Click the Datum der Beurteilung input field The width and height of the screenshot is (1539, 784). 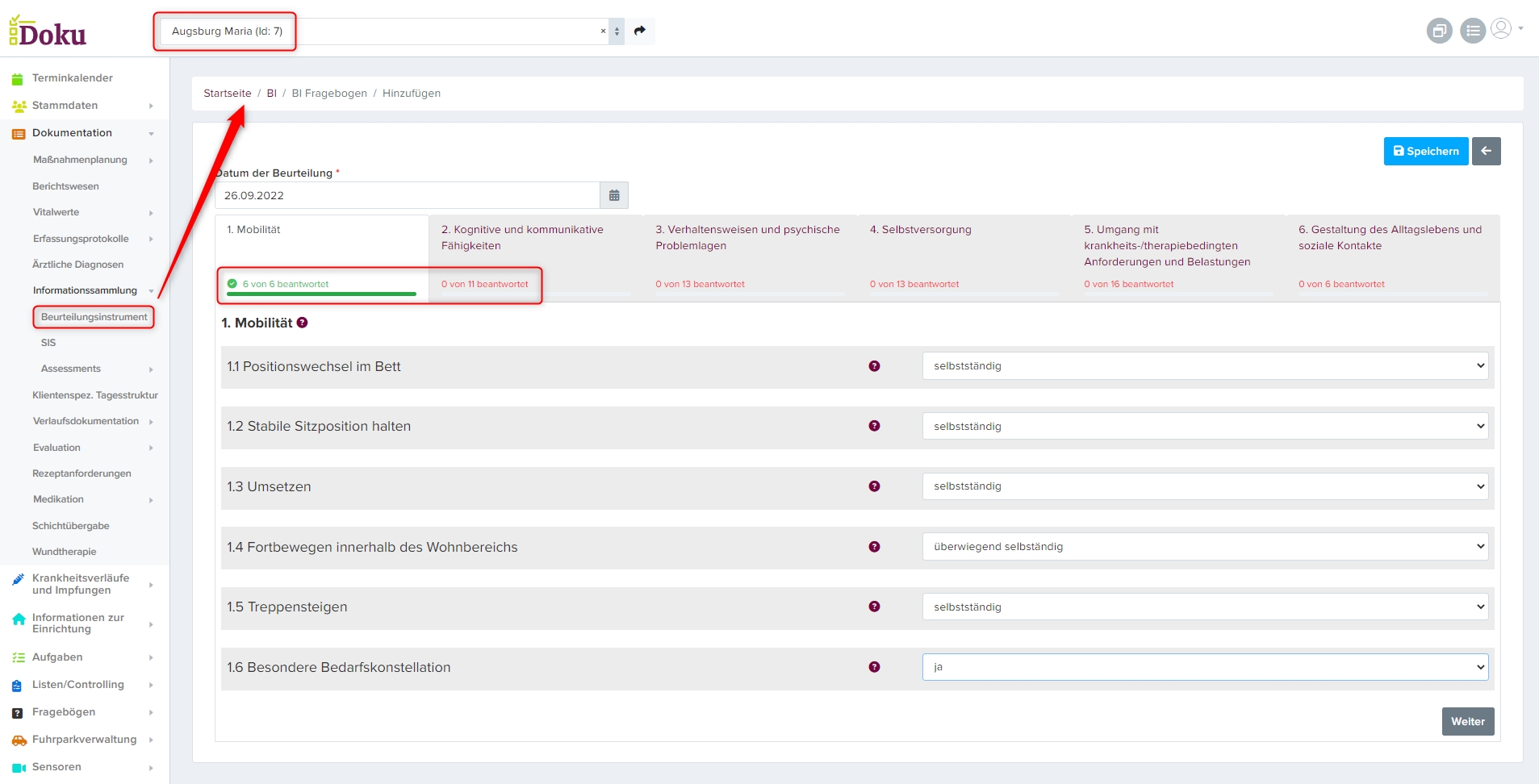click(408, 195)
